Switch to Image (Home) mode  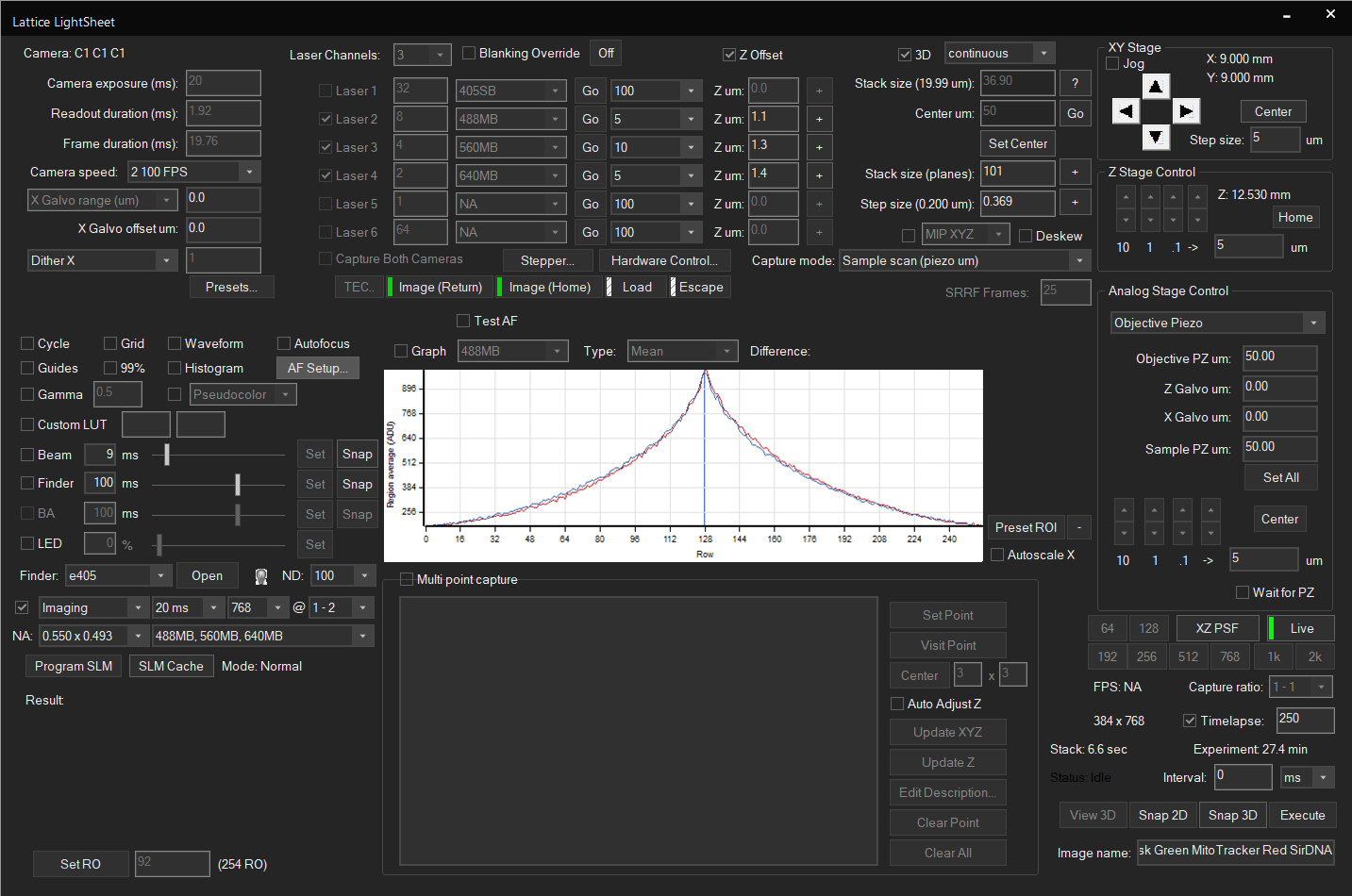(x=550, y=287)
